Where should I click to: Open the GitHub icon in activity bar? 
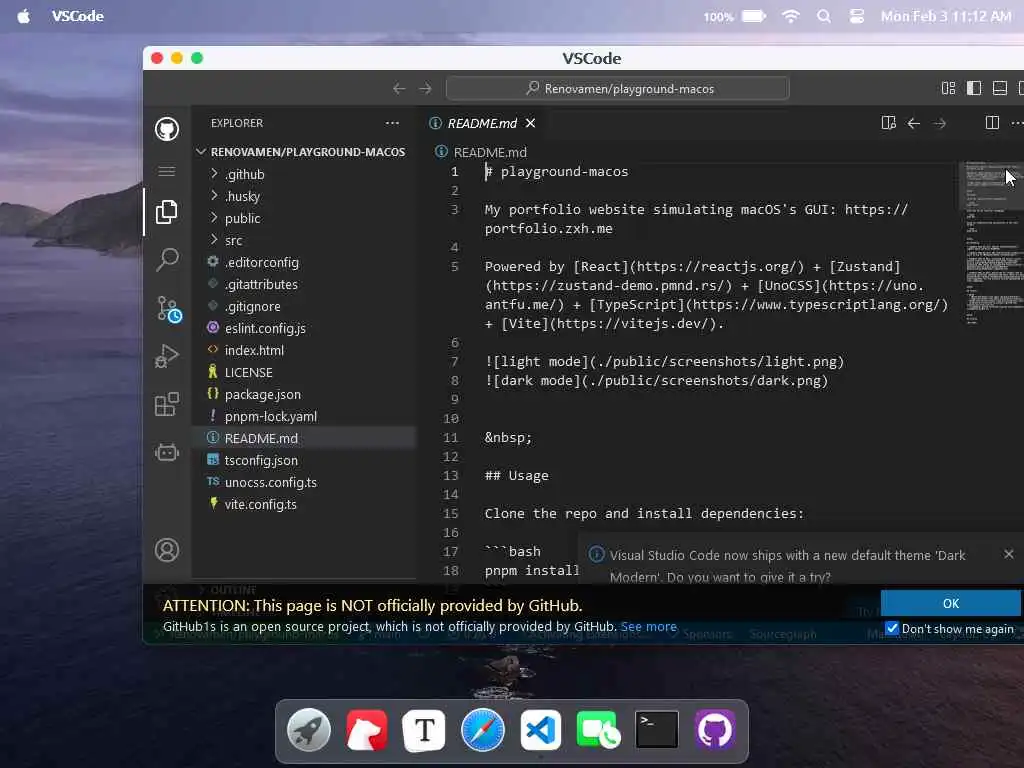(167, 129)
